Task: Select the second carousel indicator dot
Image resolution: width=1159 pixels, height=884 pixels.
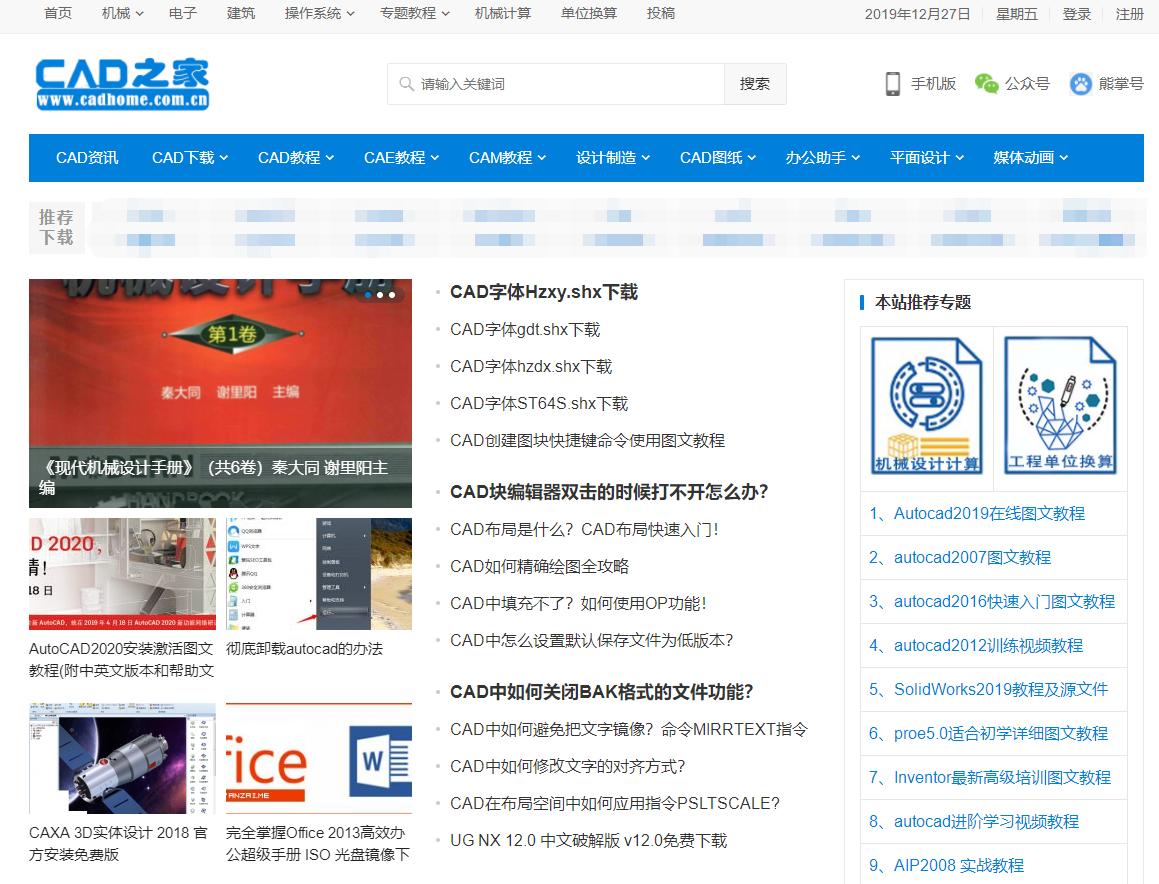Action: point(379,295)
